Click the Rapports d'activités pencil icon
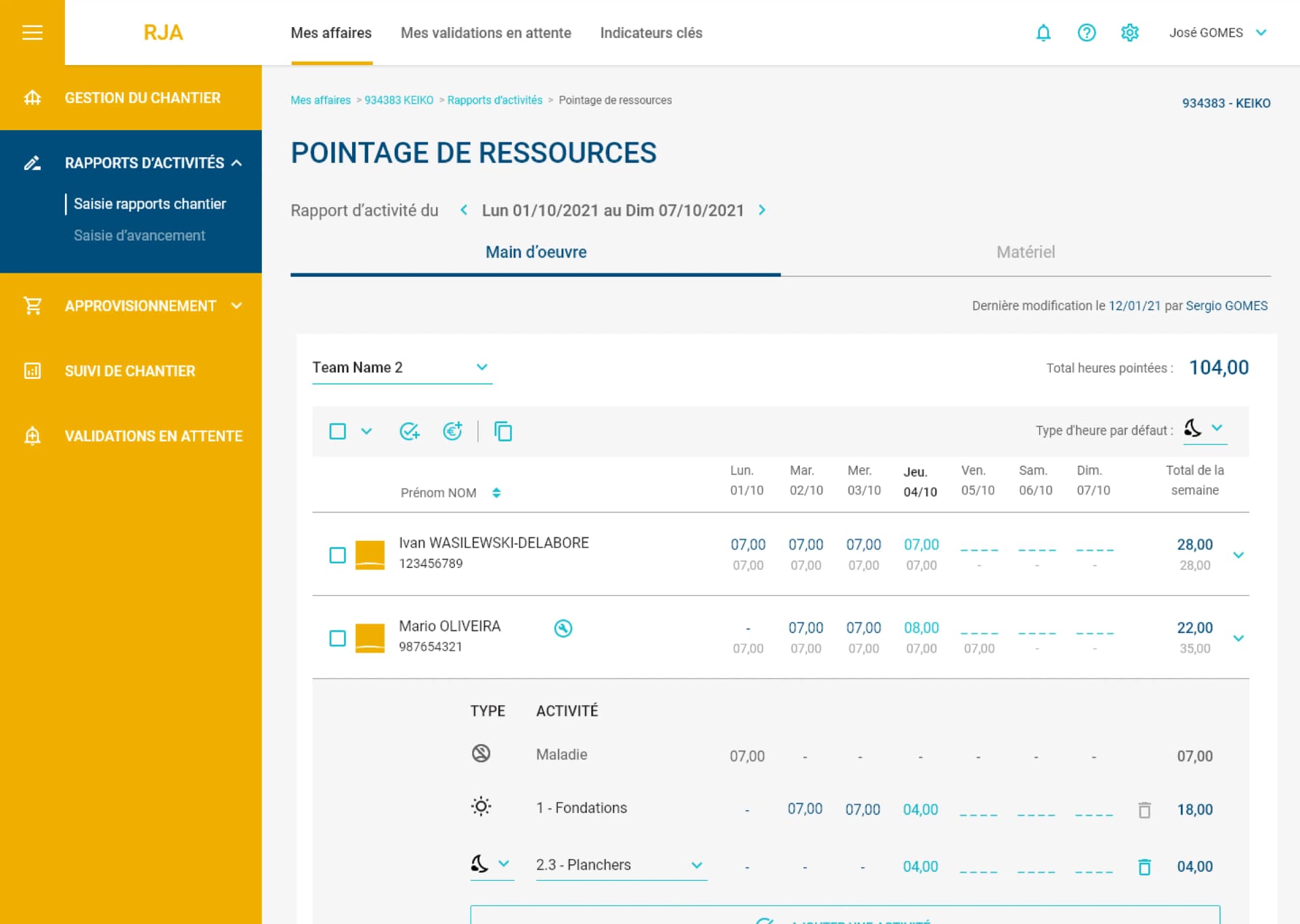The image size is (1300, 924). [32, 163]
